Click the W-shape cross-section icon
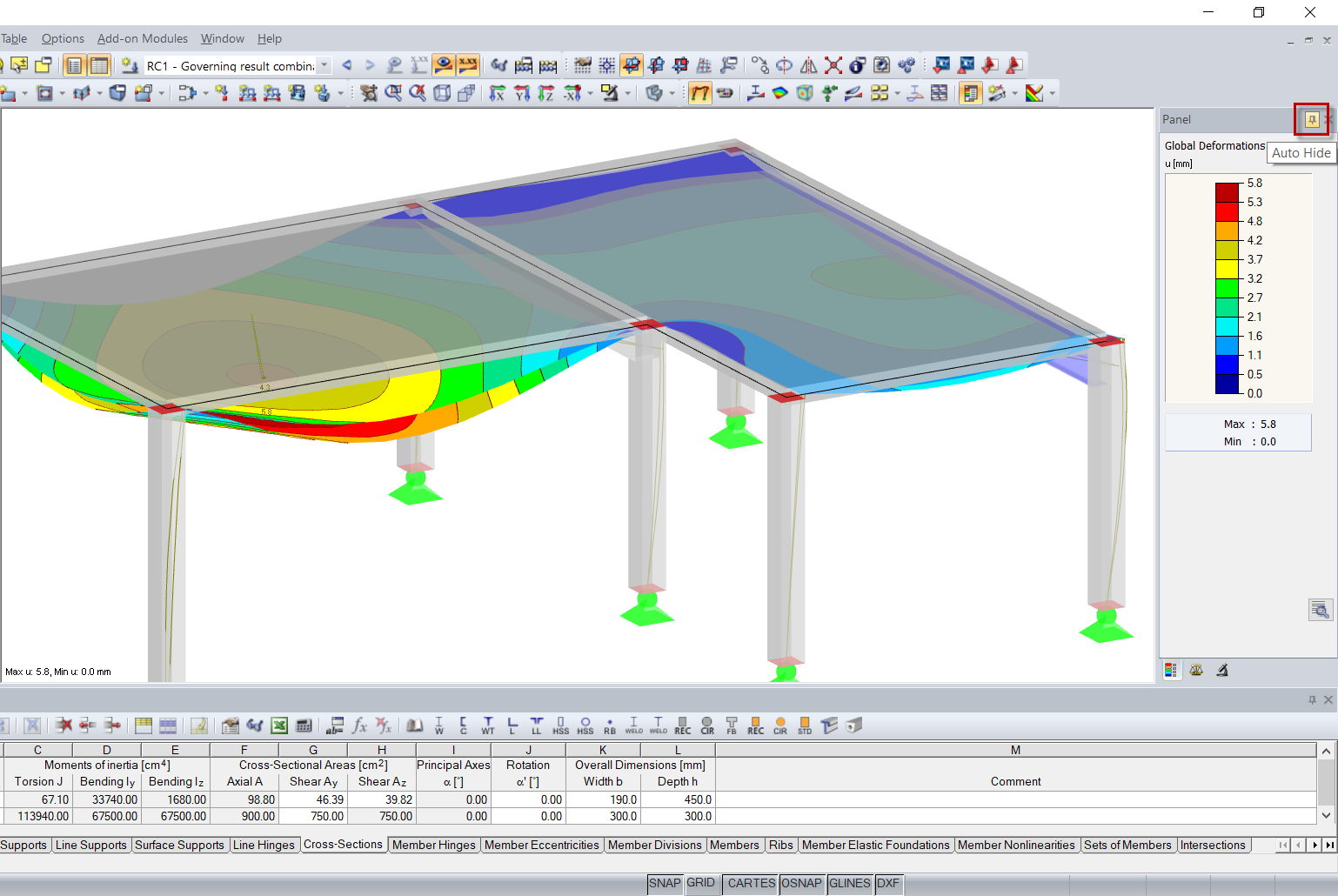Screen dimensions: 1338x896 point(439,725)
